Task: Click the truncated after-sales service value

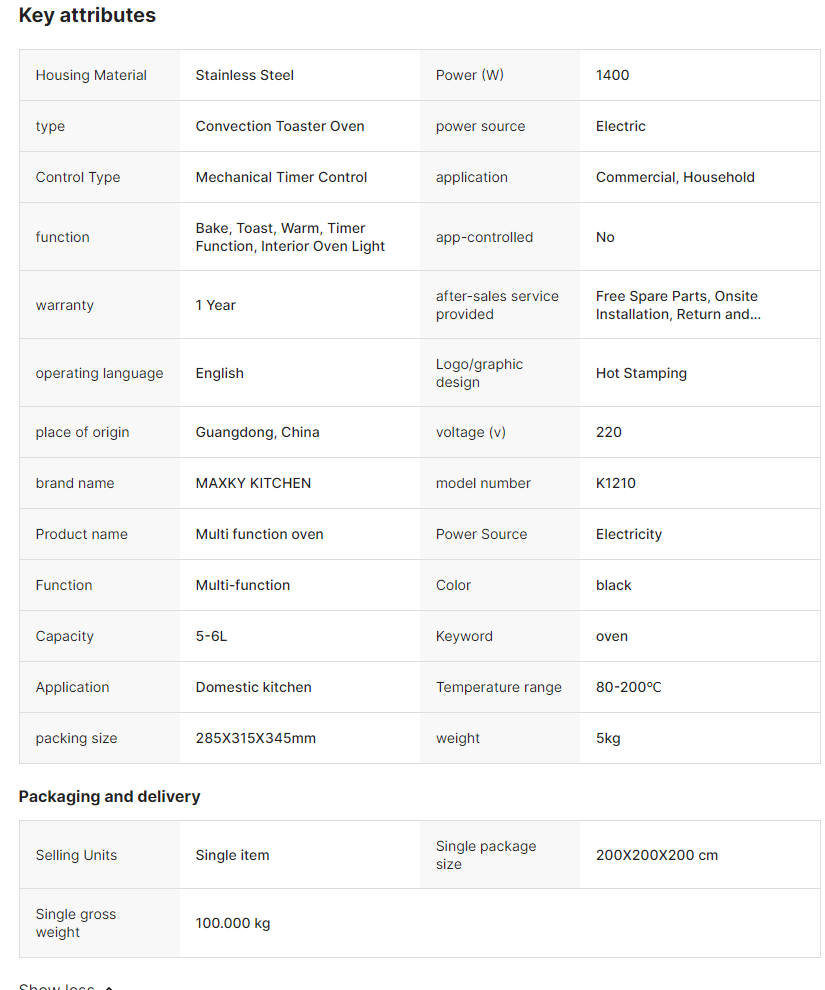Action: (x=677, y=305)
